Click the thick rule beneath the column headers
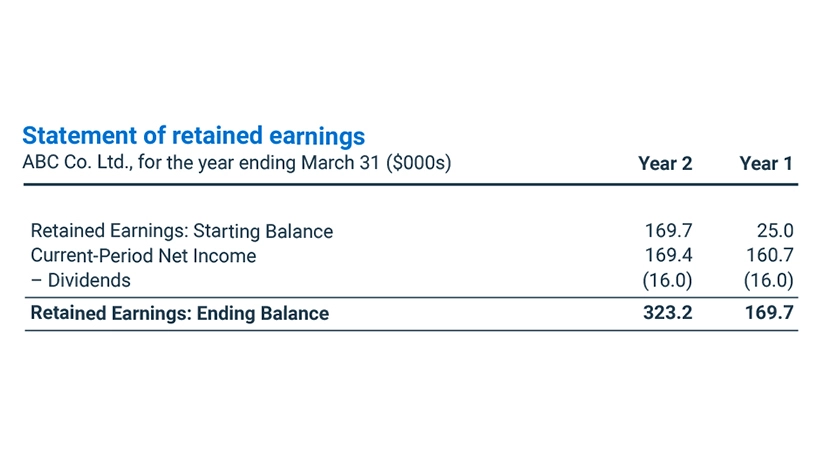The image size is (825, 464). tap(411, 184)
